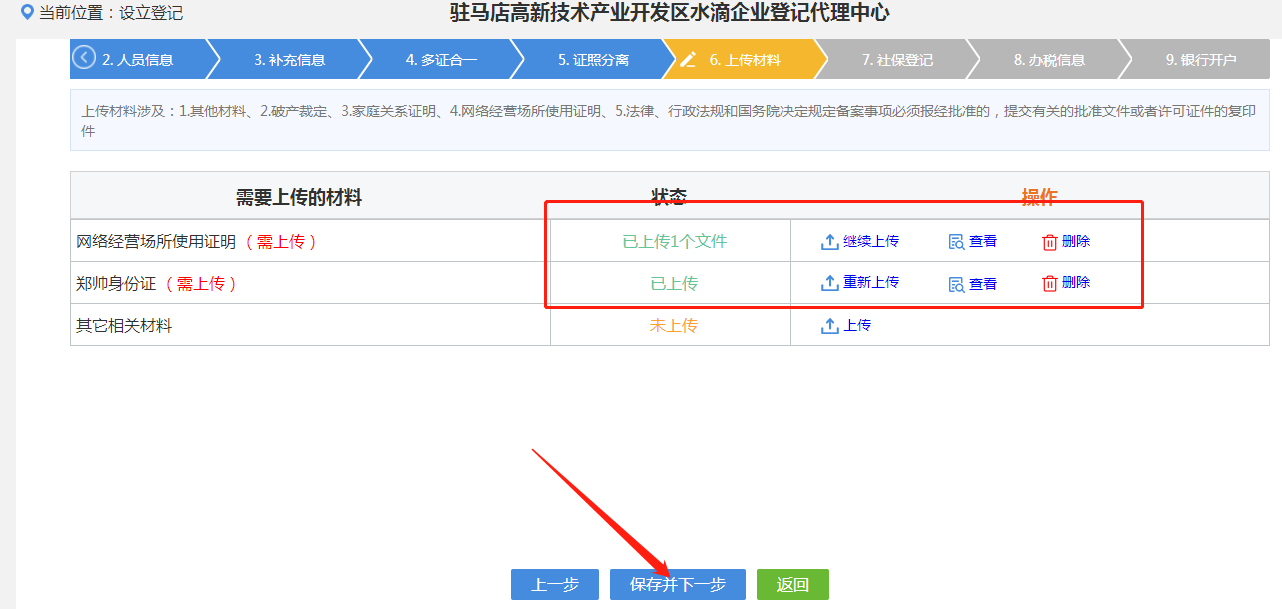Go to step 2. 人员信息
Viewport: 1282px width, 609px height.
click(x=138, y=59)
